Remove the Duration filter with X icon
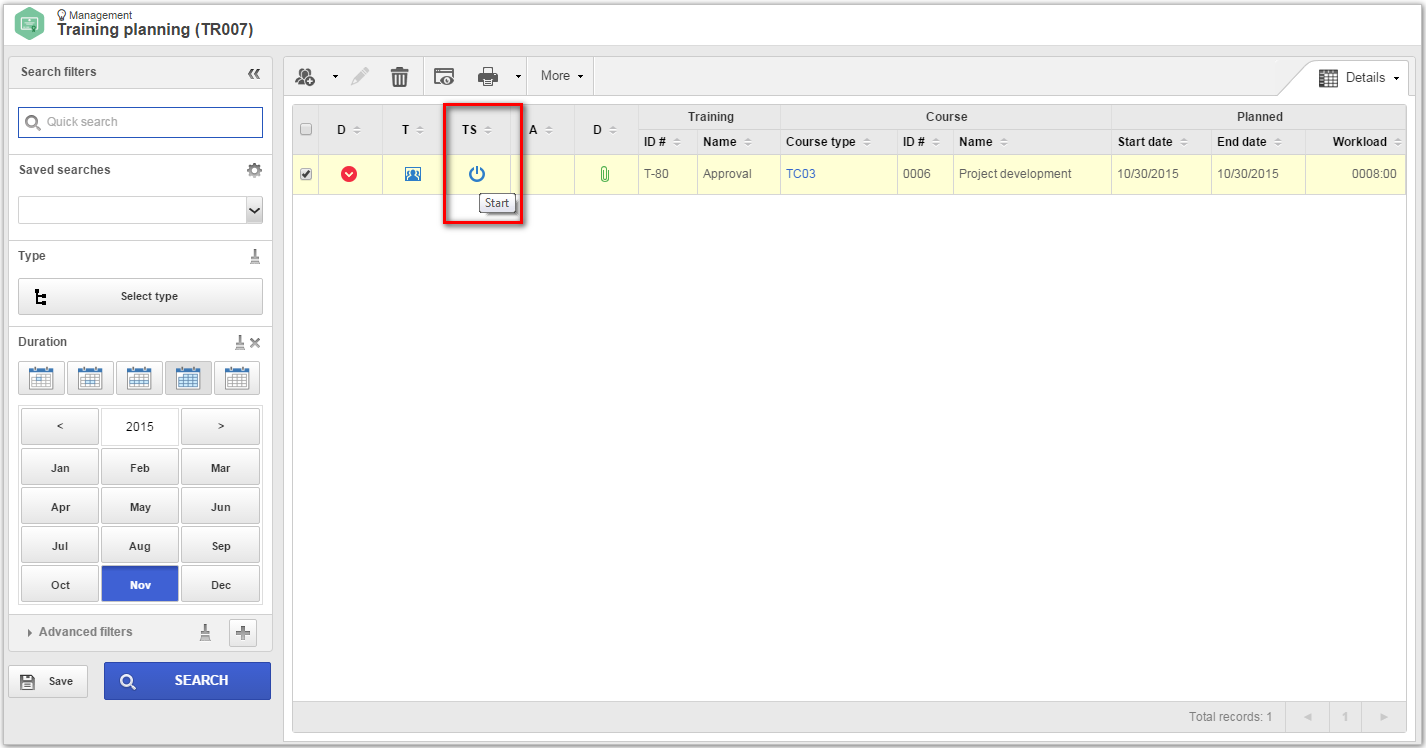The height and width of the screenshot is (748, 1426). coord(255,343)
